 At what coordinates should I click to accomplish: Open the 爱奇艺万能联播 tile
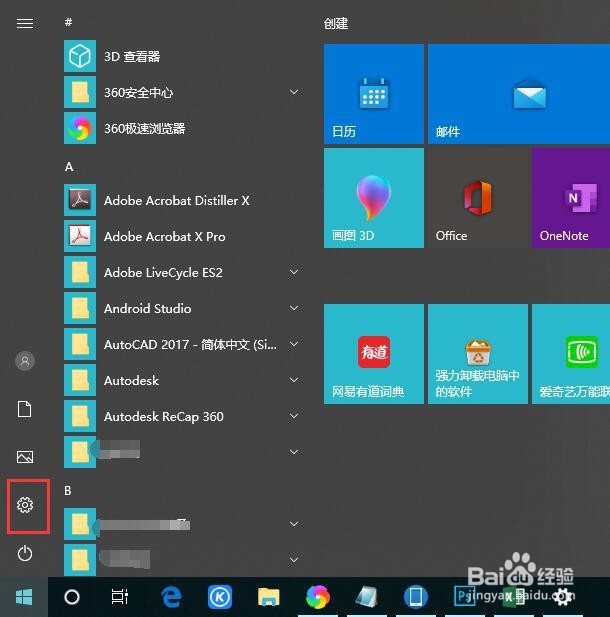point(571,354)
